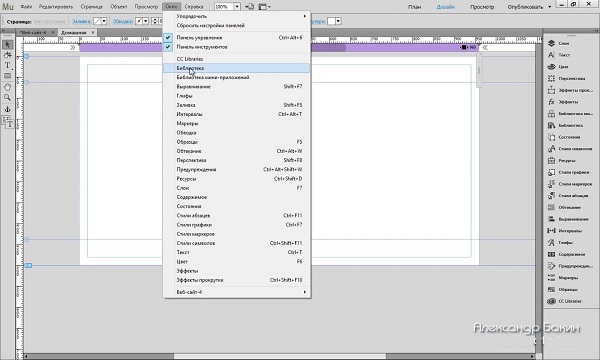Image resolution: width=600 pixels, height=360 pixels.
Task: Choose Сбросить настройки панелей menu entry
Action: (237, 25)
